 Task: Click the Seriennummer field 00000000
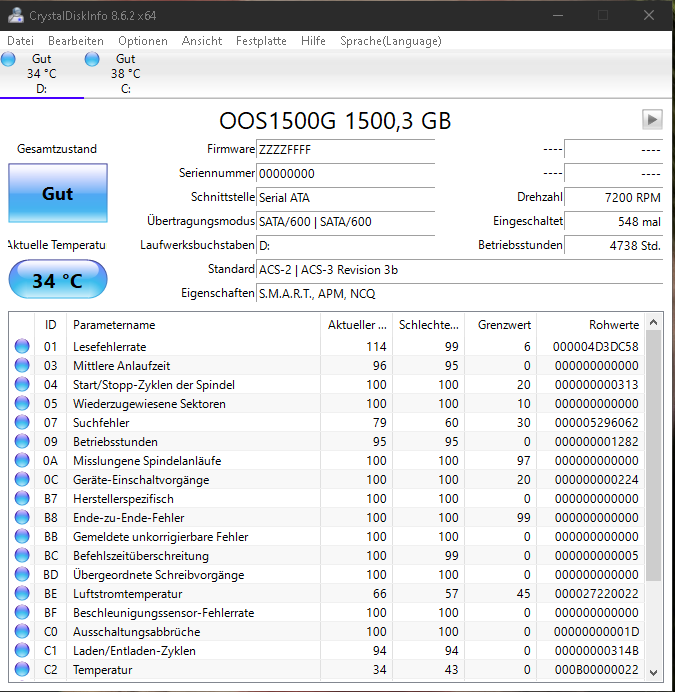[x=345, y=173]
